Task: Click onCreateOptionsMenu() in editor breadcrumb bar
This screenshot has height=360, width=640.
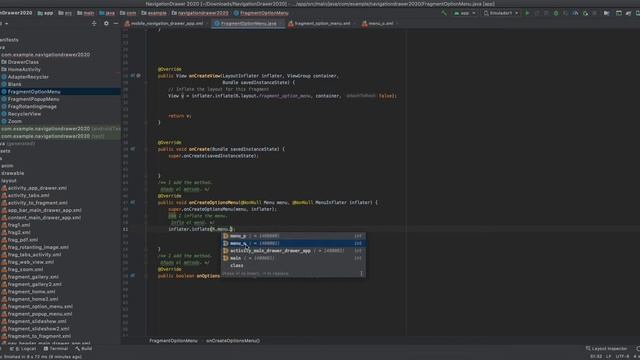Action: (233, 341)
